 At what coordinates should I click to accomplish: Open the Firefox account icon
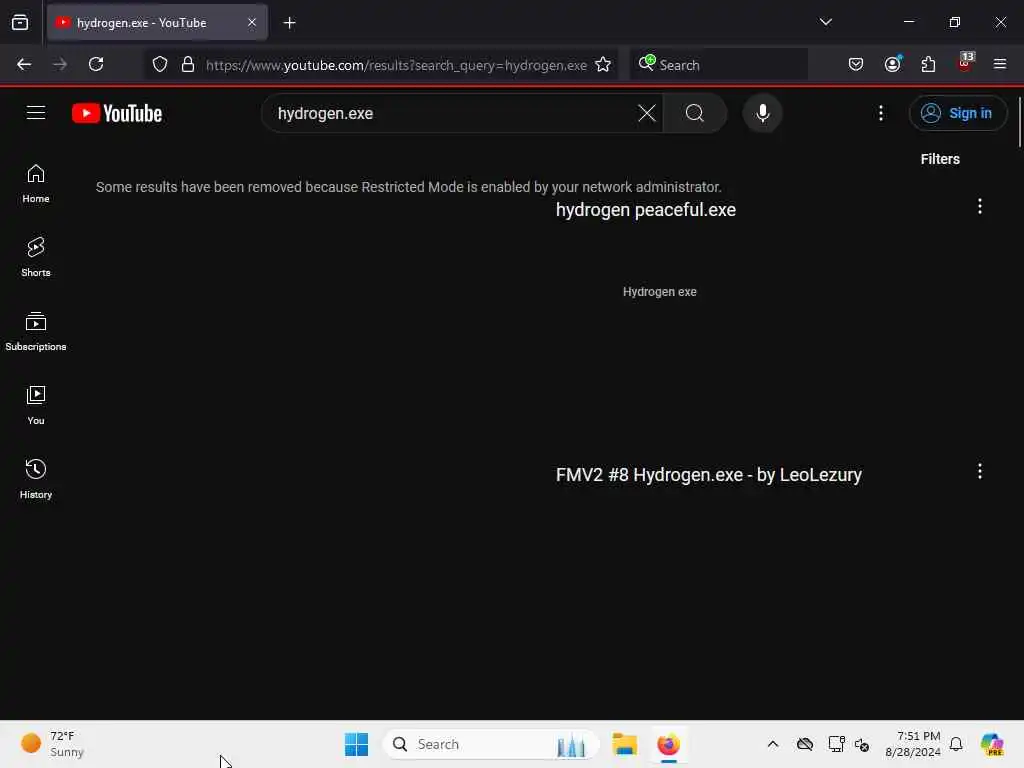coord(893,64)
